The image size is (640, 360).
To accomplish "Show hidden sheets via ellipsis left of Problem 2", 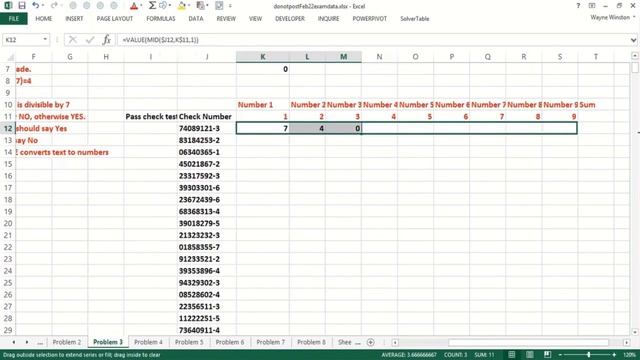I will tap(40, 343).
